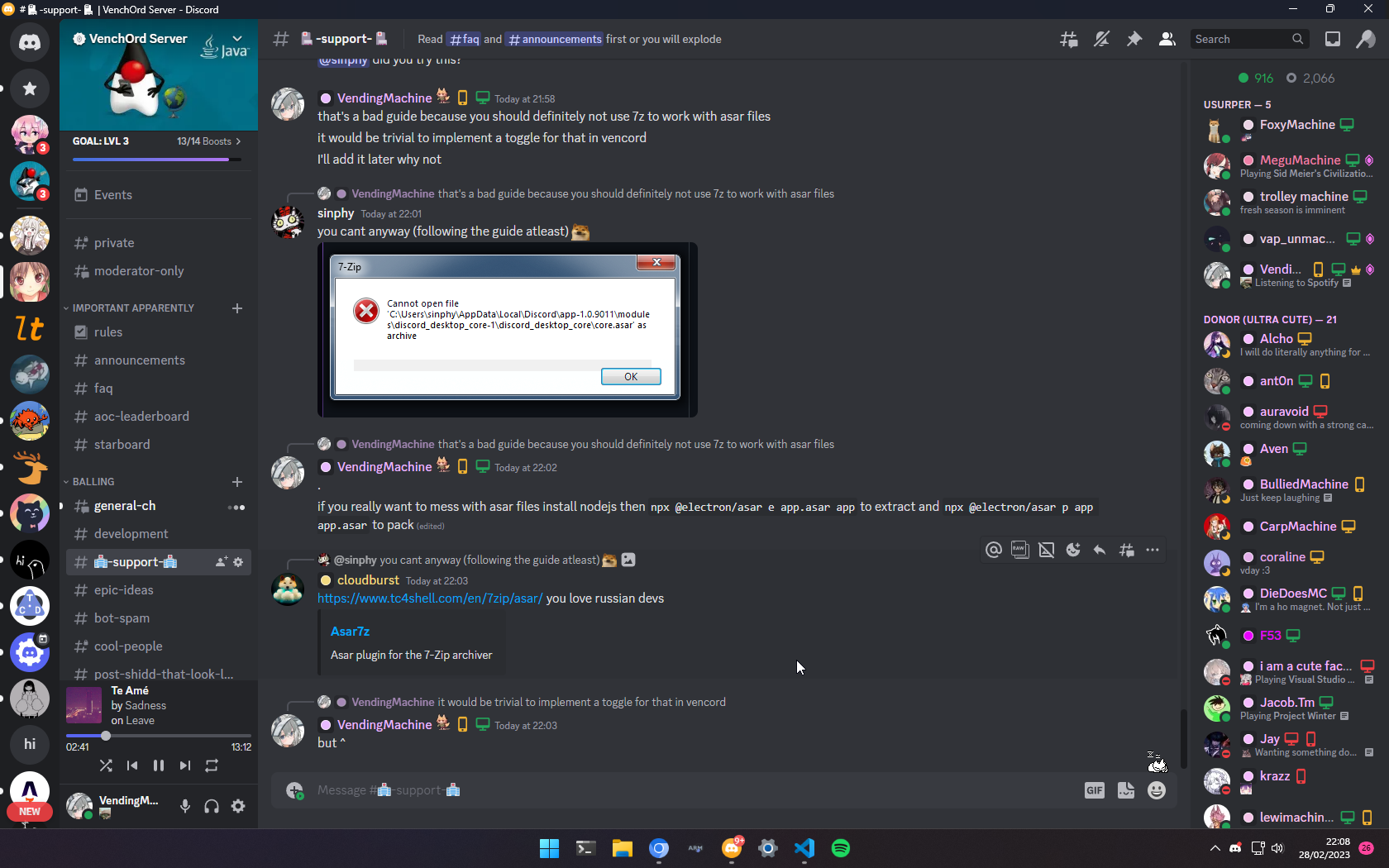Open More options on hovered message
Image resolution: width=1389 pixels, height=868 pixels.
(1153, 550)
